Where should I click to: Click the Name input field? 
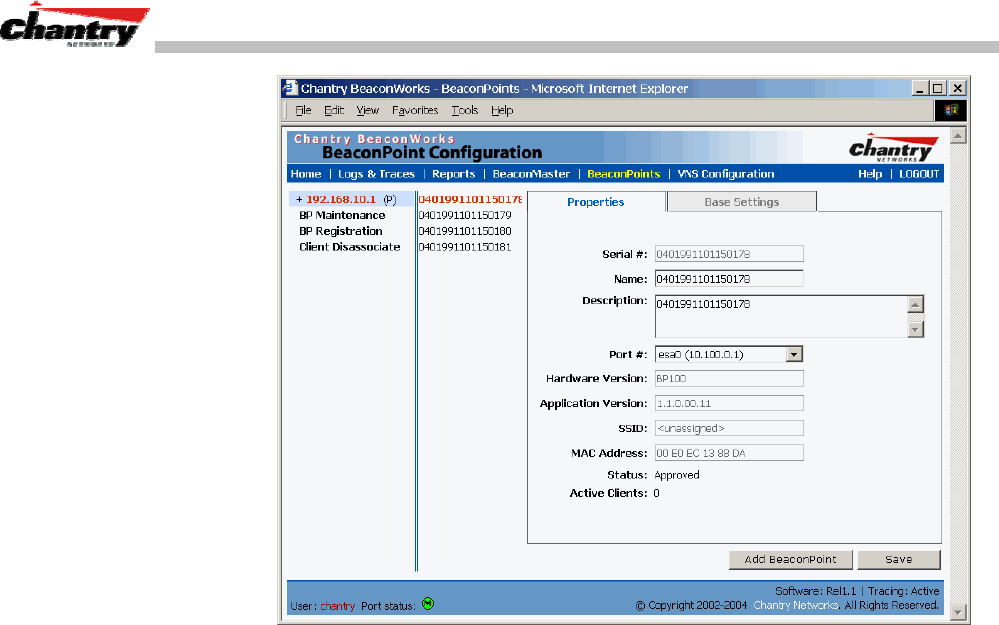click(x=729, y=278)
